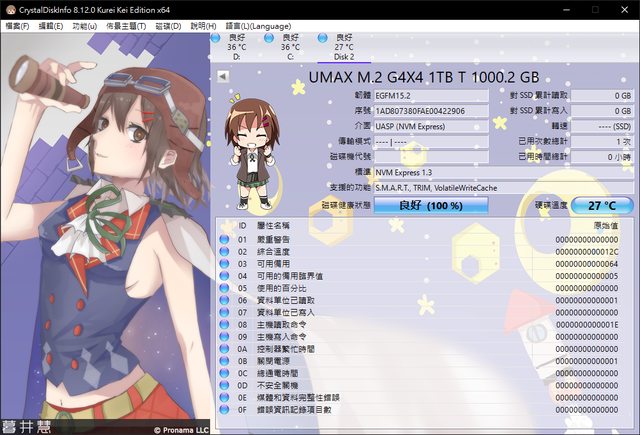Click the blue orb for attribute 05

(x=224, y=289)
